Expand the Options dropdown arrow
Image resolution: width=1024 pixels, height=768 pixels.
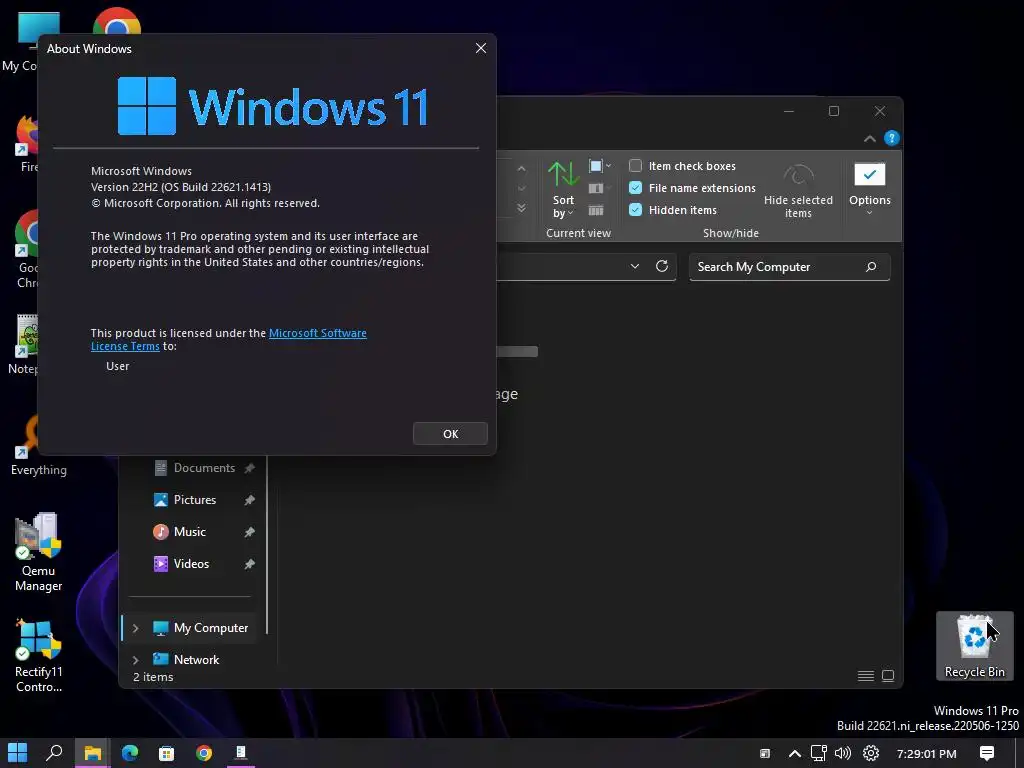pos(869,213)
